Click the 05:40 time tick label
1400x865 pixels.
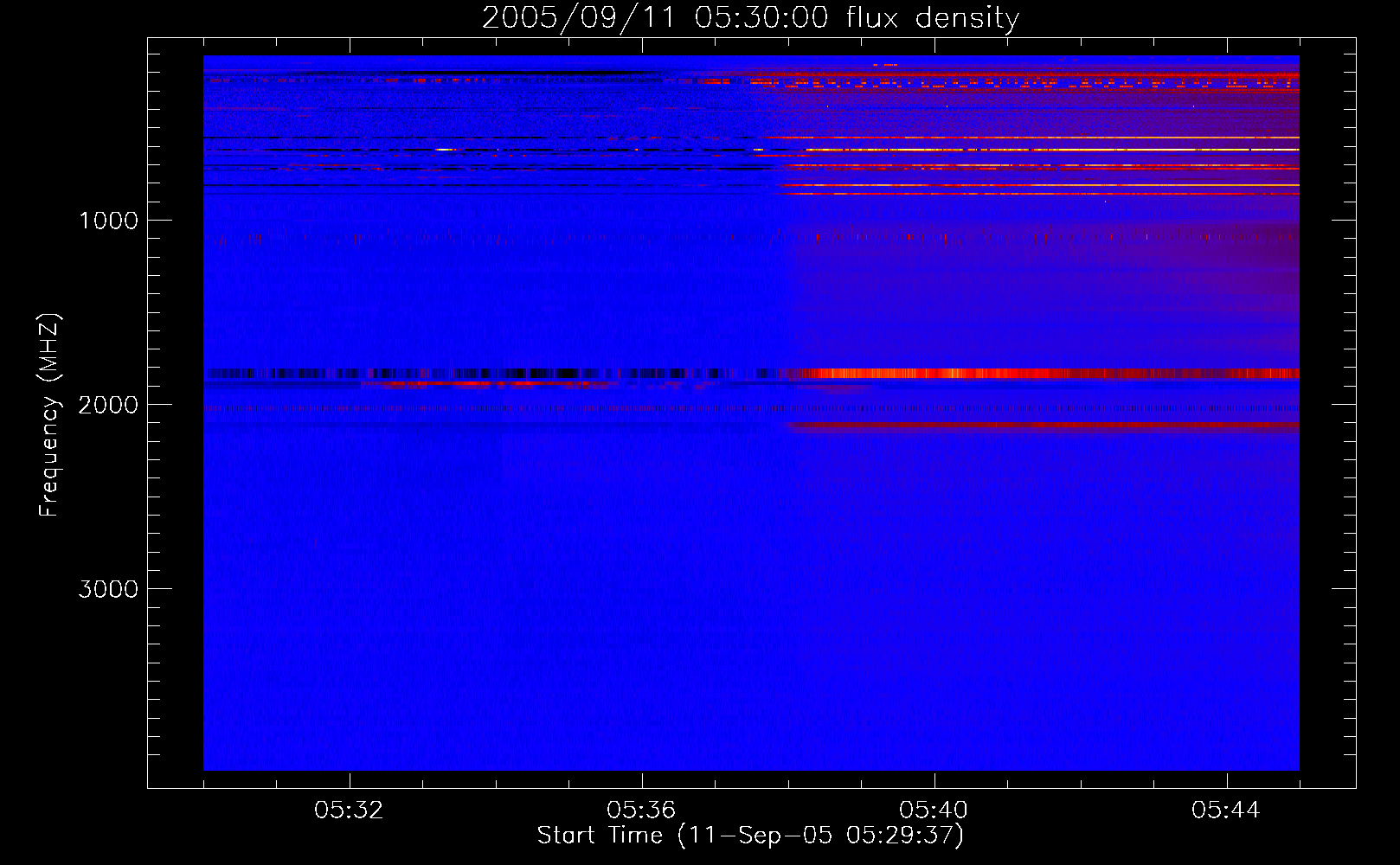(934, 811)
